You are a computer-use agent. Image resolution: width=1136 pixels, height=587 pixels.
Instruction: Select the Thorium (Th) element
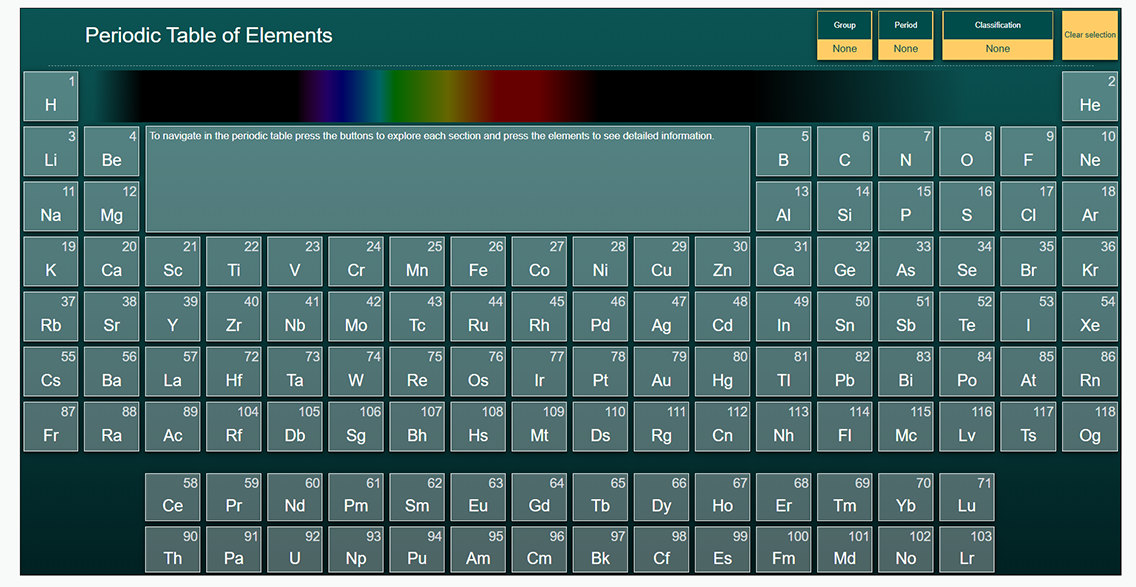(x=172, y=550)
